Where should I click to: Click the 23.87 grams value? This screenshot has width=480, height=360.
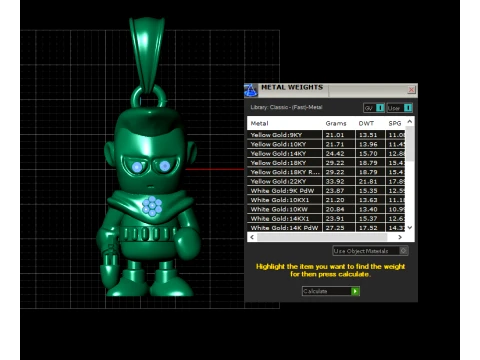(x=335, y=191)
